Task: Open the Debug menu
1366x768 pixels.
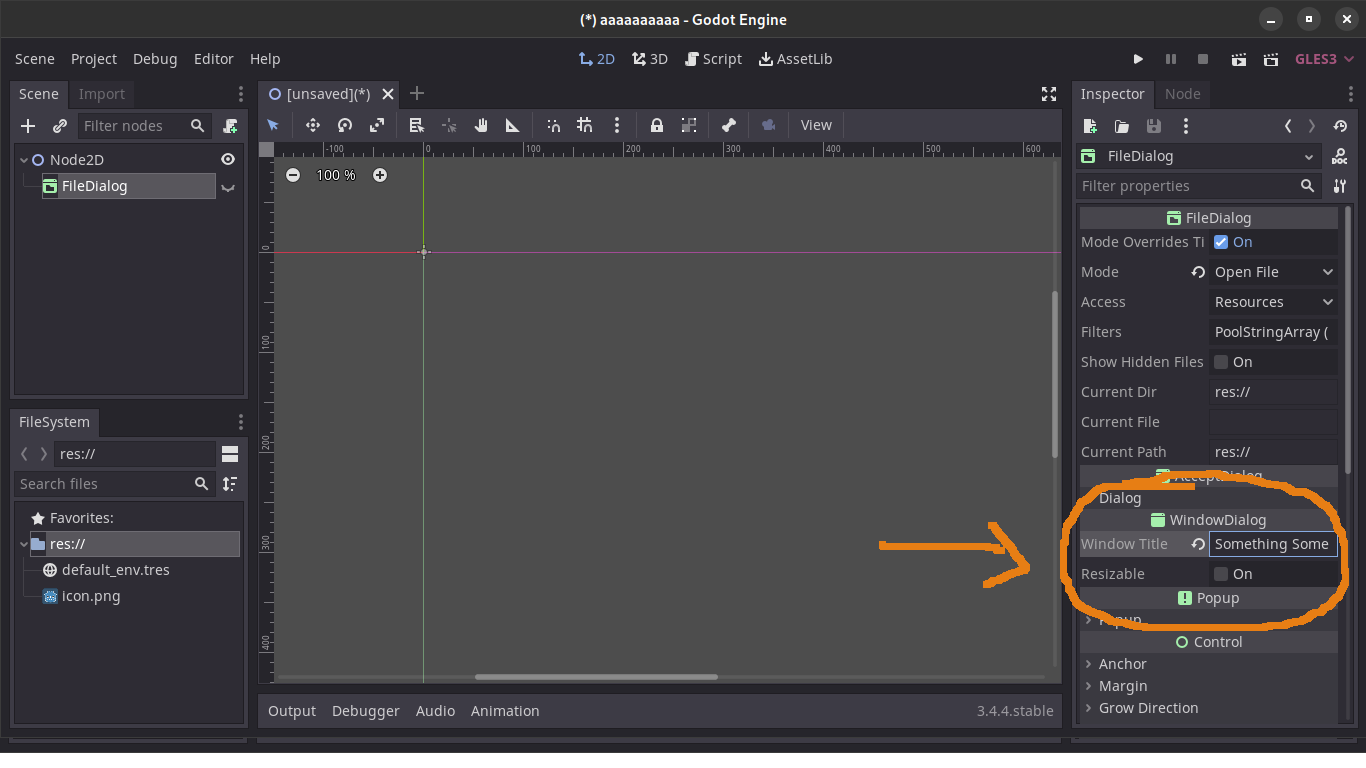Action: click(155, 59)
